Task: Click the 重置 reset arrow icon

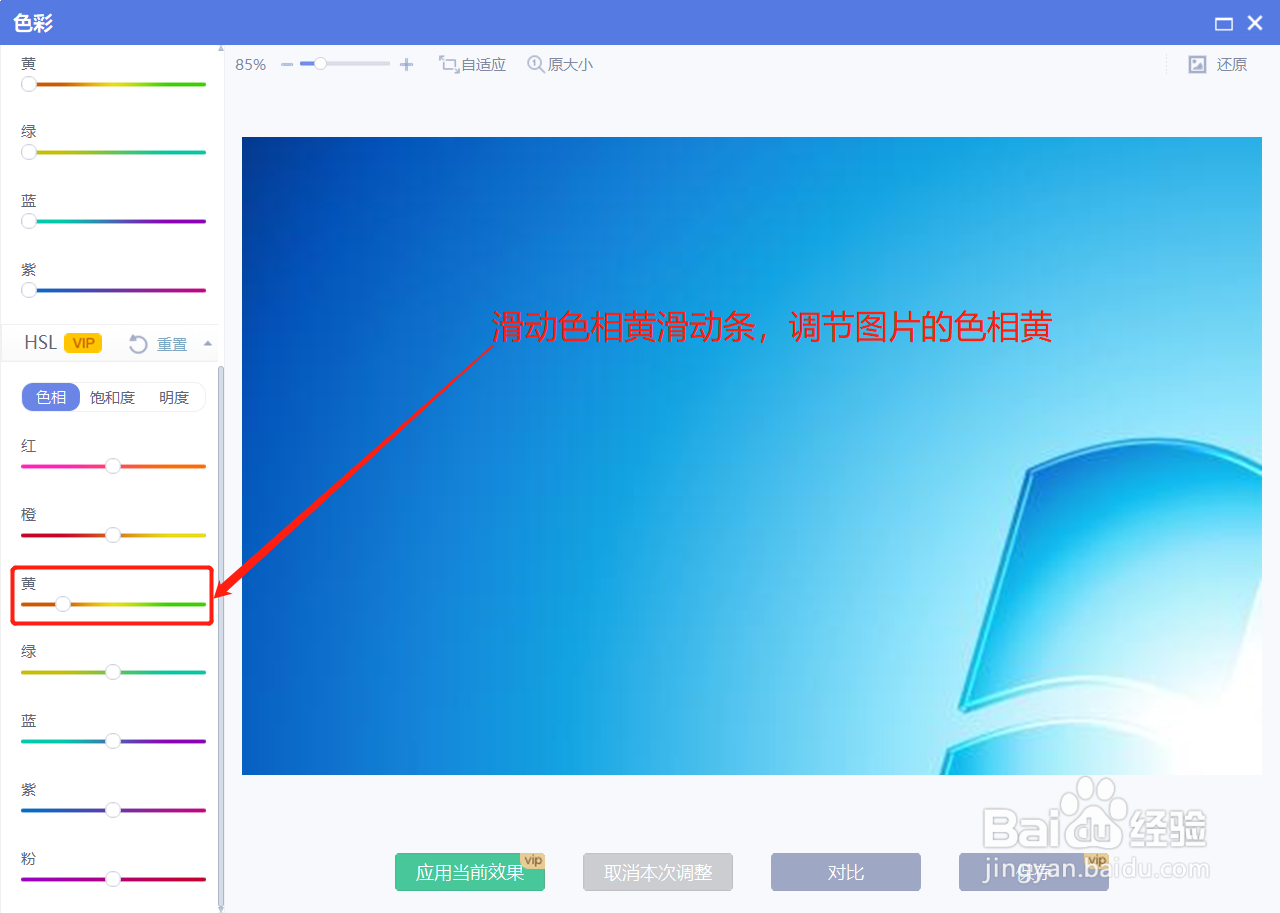Action: (x=139, y=344)
